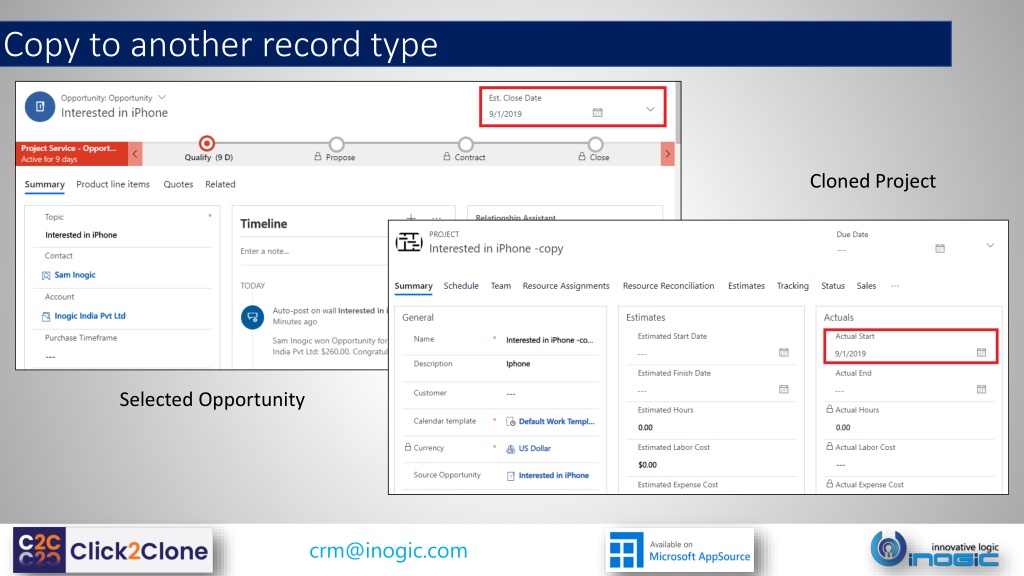Open the Status tab
Image resolution: width=1024 pixels, height=576 pixels.
[833, 286]
